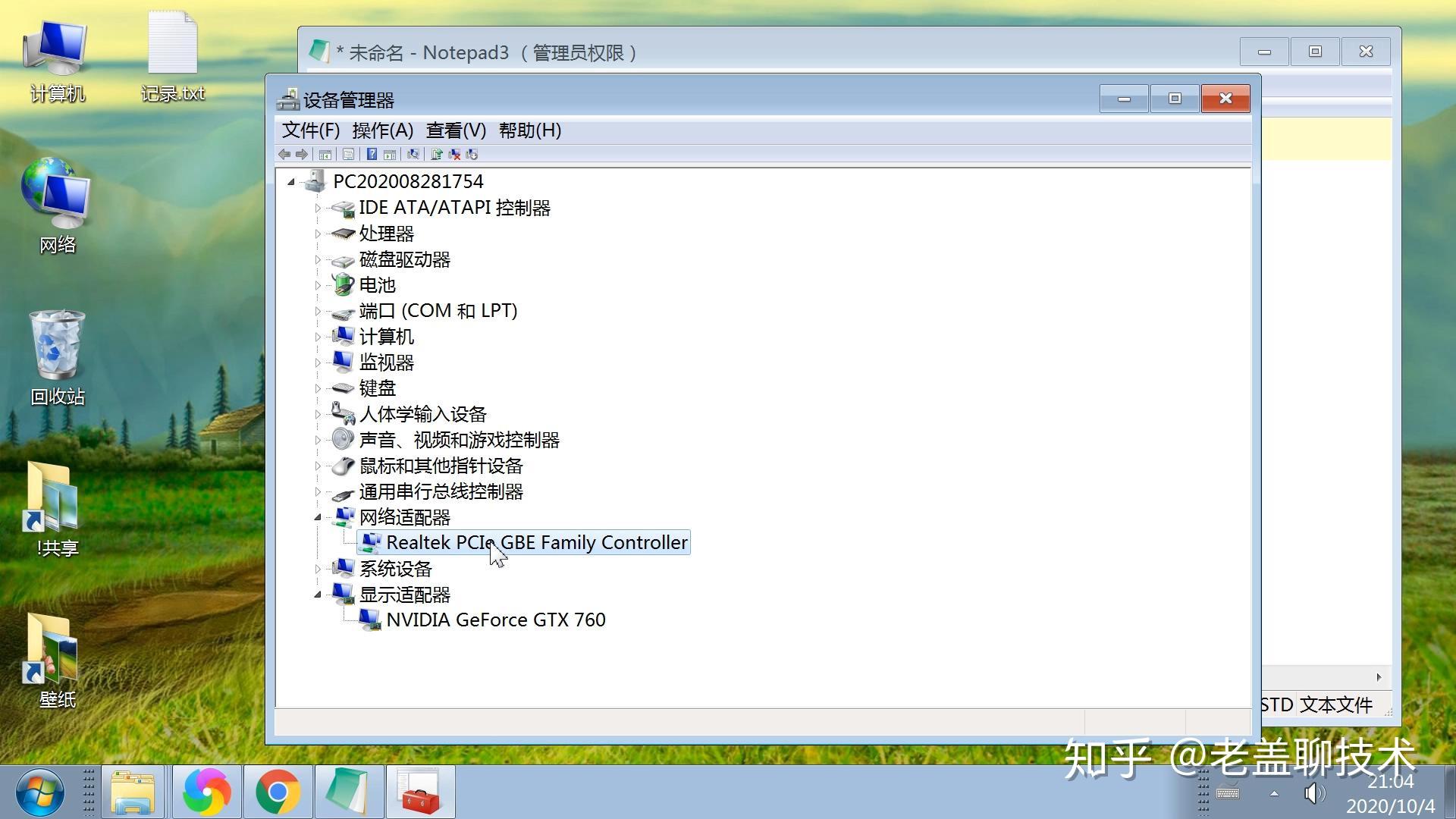
Task: Collapse the 显示适配器 category
Action: (318, 595)
